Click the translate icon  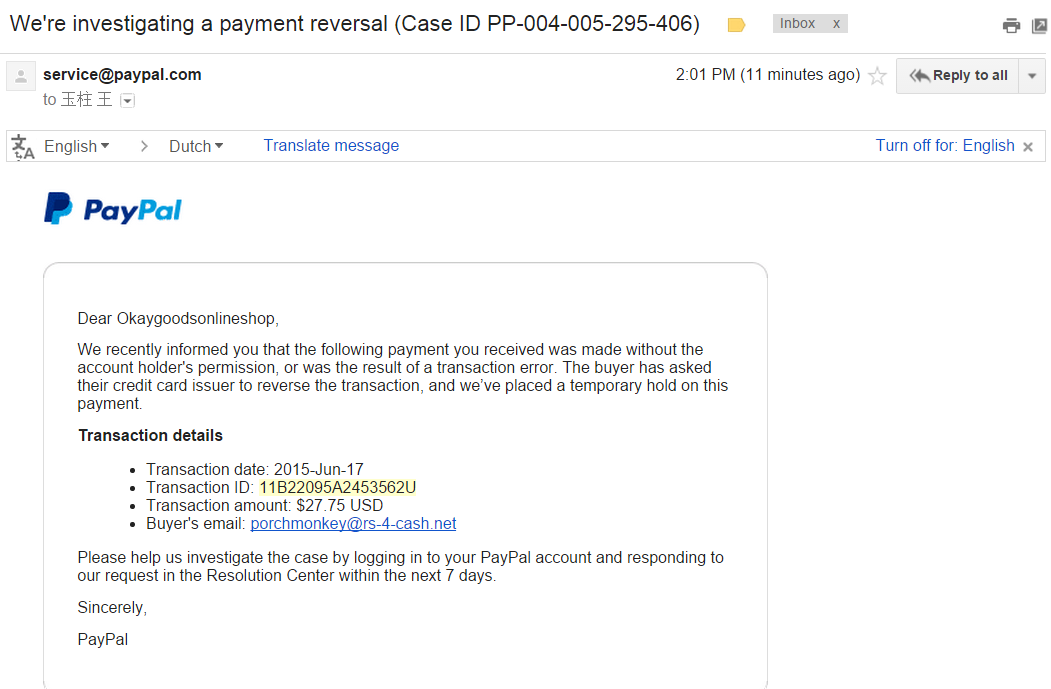(23, 147)
